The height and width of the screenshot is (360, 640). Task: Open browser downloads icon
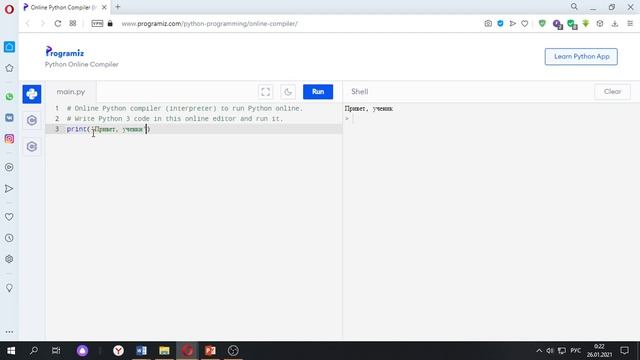pos(615,24)
